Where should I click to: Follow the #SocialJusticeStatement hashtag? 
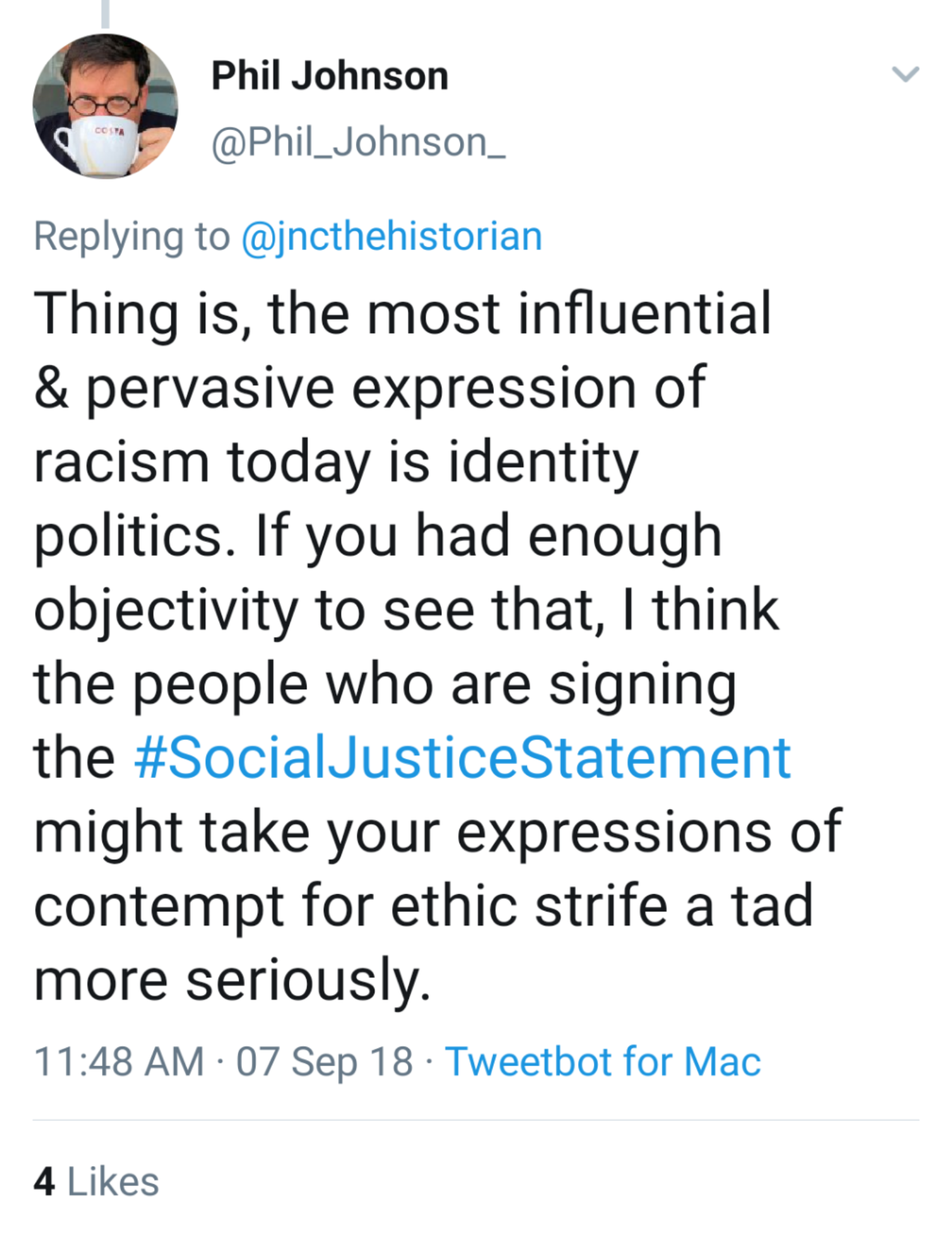[x=462, y=757]
